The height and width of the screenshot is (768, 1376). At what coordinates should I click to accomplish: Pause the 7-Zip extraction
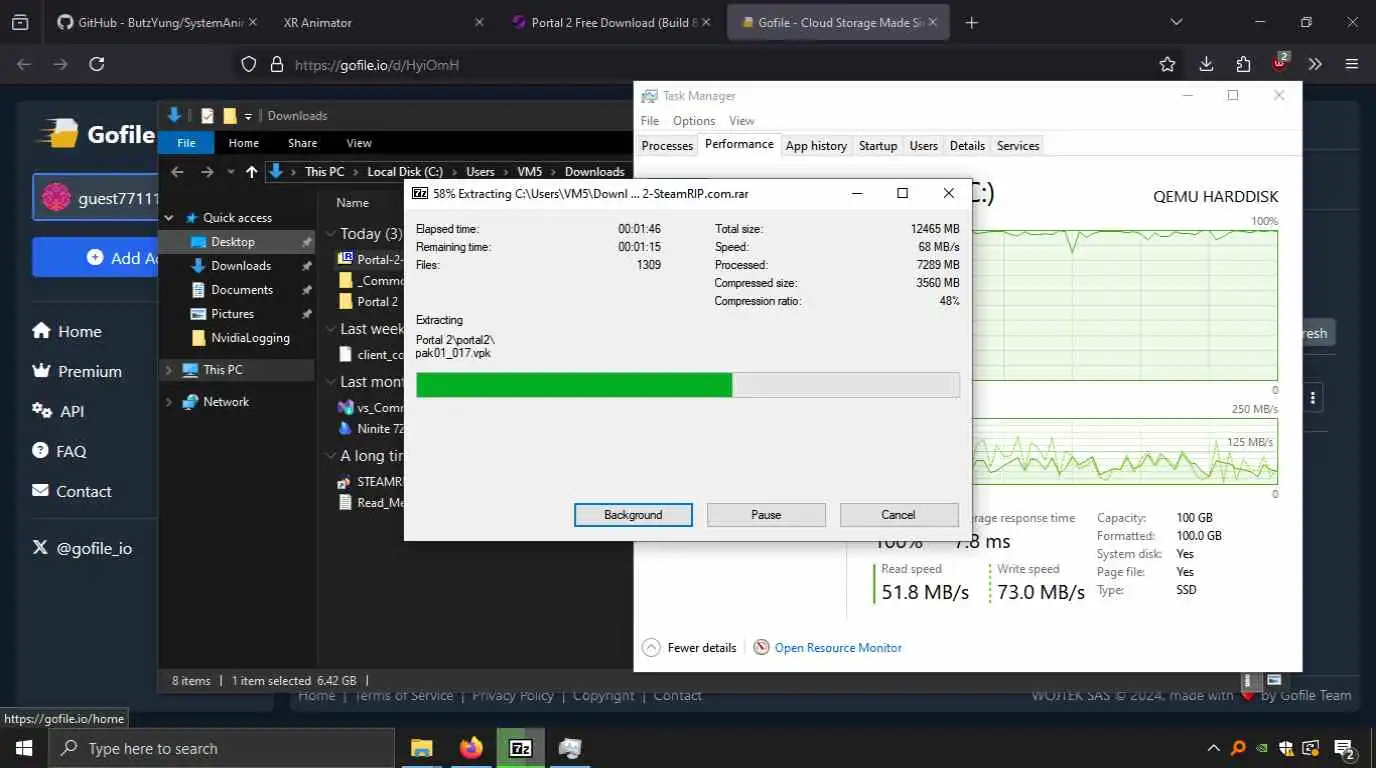766,515
